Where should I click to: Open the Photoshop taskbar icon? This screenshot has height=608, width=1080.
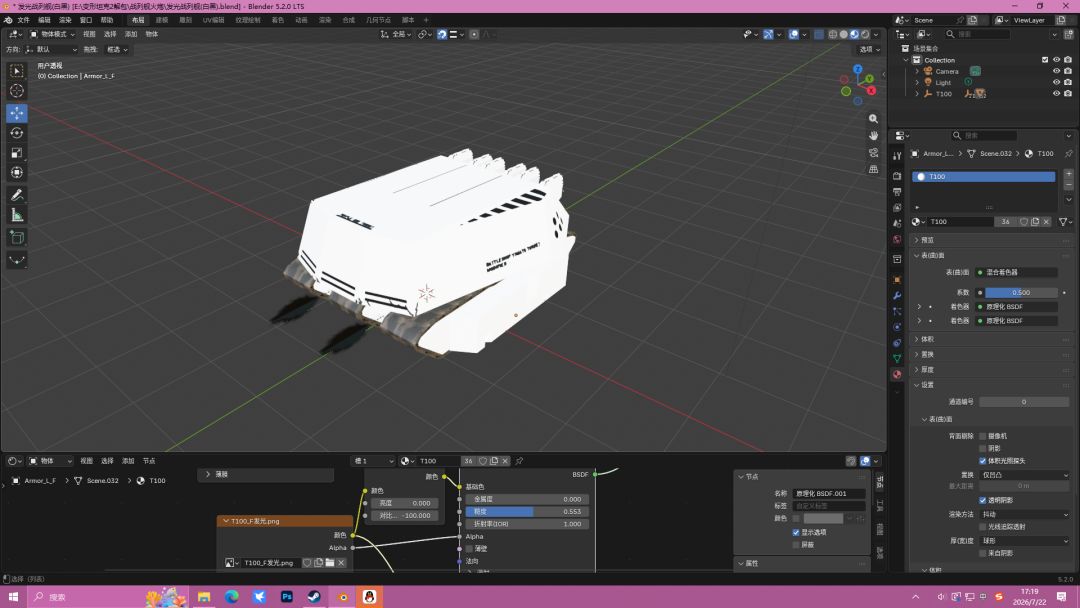(287, 596)
